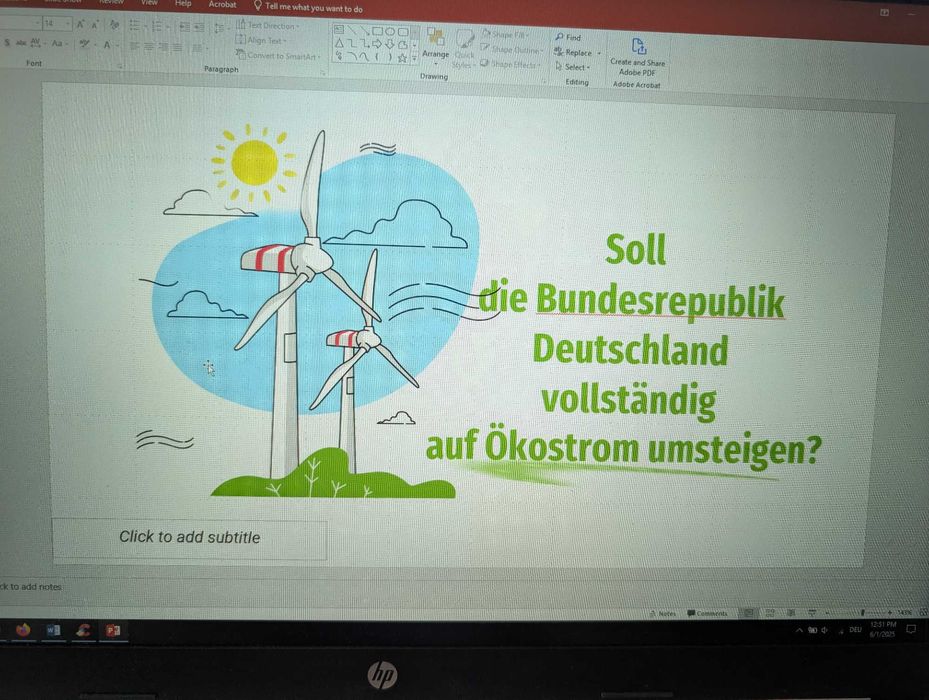Open Convert to SmartArt dropdown
The width and height of the screenshot is (929, 700).
[x=278, y=56]
